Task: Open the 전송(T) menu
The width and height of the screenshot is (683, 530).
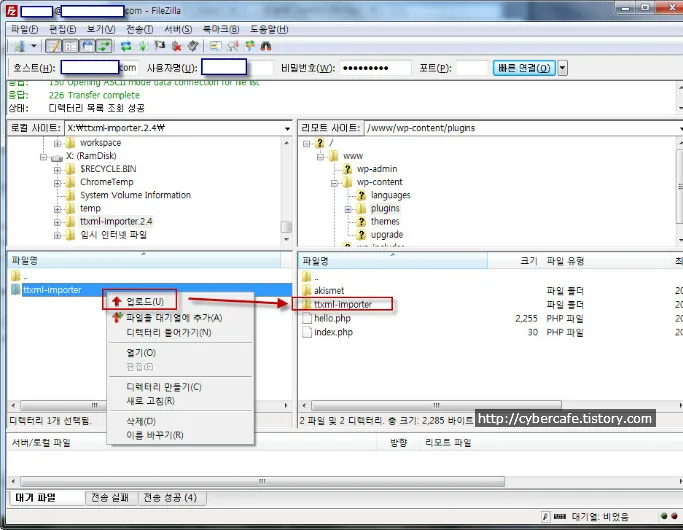Action: [x=139, y=29]
